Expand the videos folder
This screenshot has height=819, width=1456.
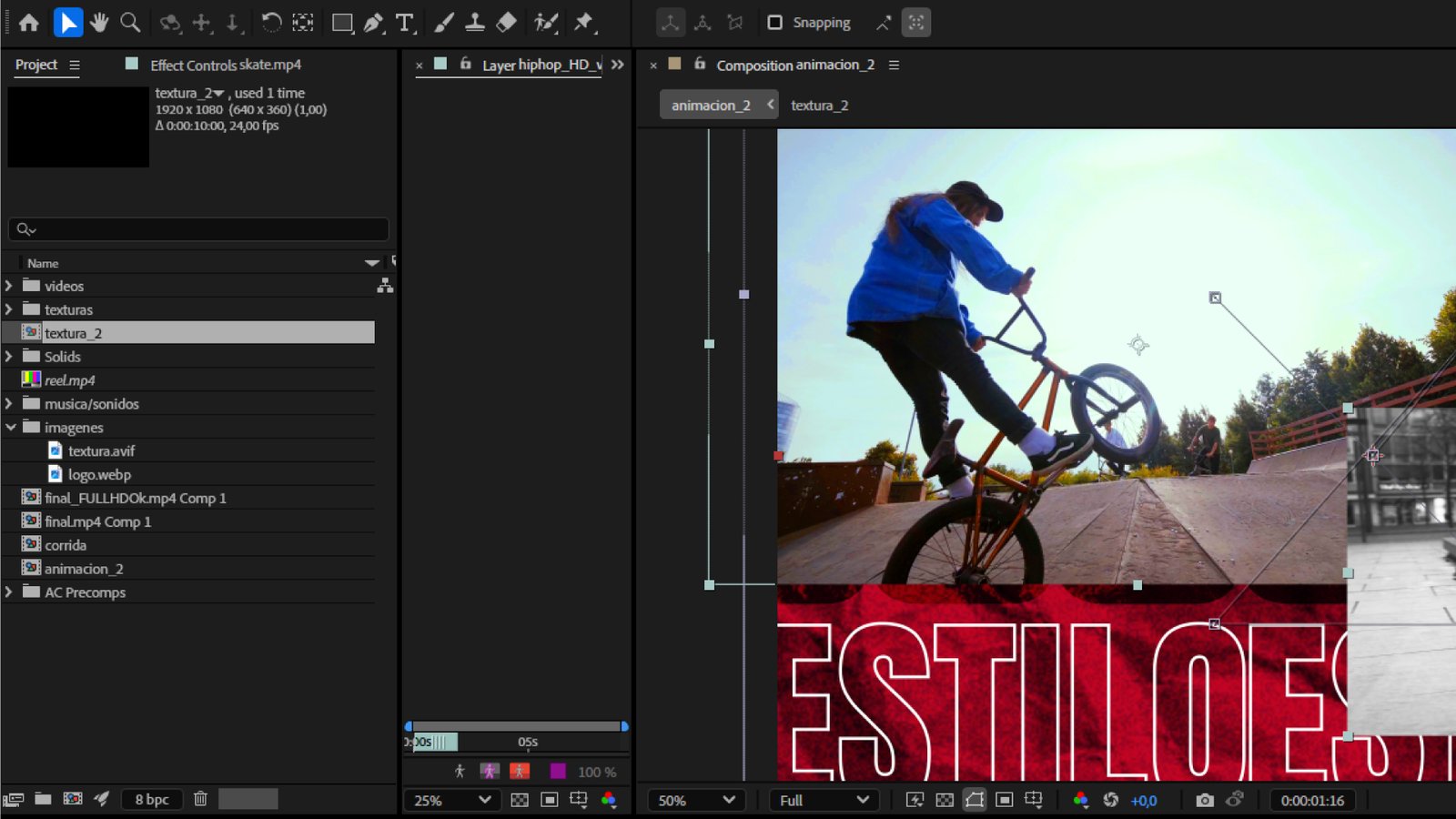(9, 286)
